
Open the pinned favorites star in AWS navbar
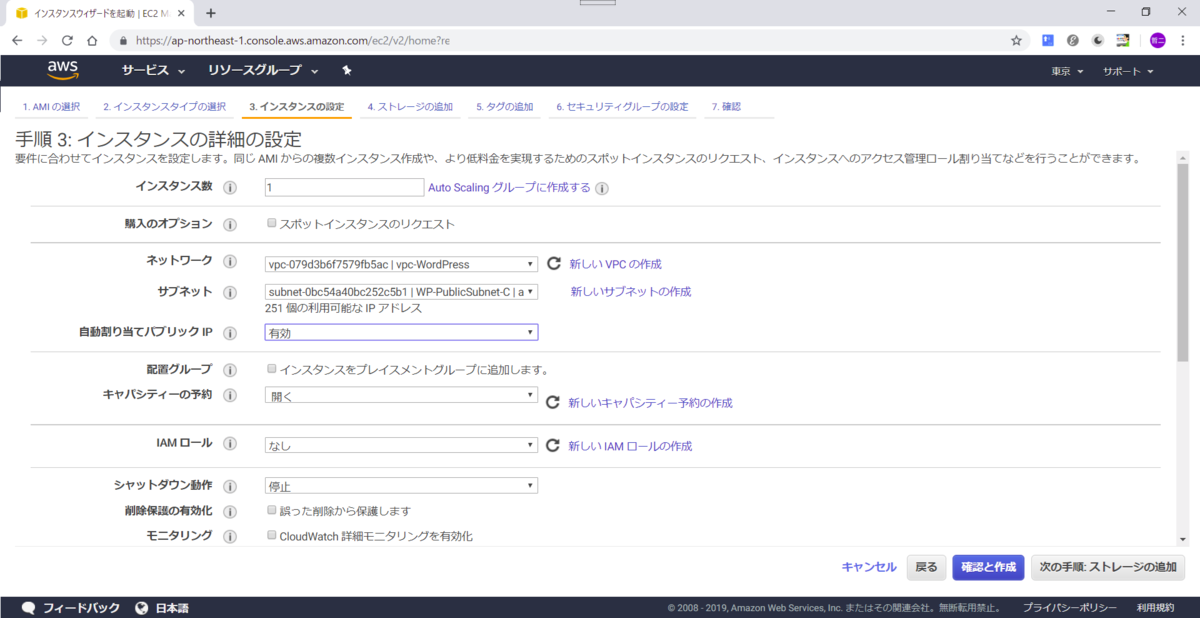click(x=348, y=70)
